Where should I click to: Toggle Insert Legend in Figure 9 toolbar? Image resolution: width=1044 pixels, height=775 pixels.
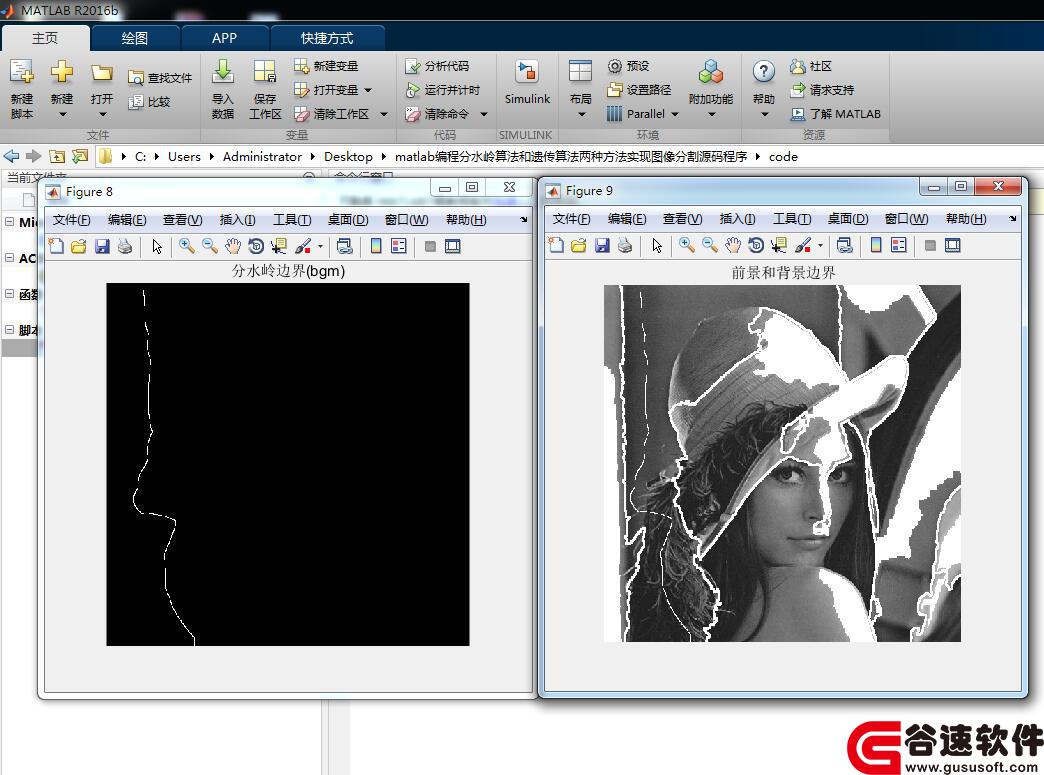pos(898,245)
